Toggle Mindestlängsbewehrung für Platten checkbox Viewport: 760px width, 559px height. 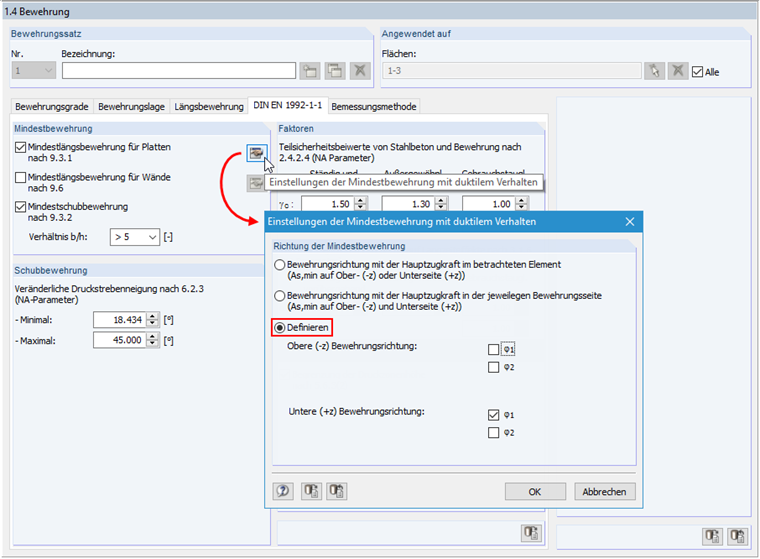(20, 147)
